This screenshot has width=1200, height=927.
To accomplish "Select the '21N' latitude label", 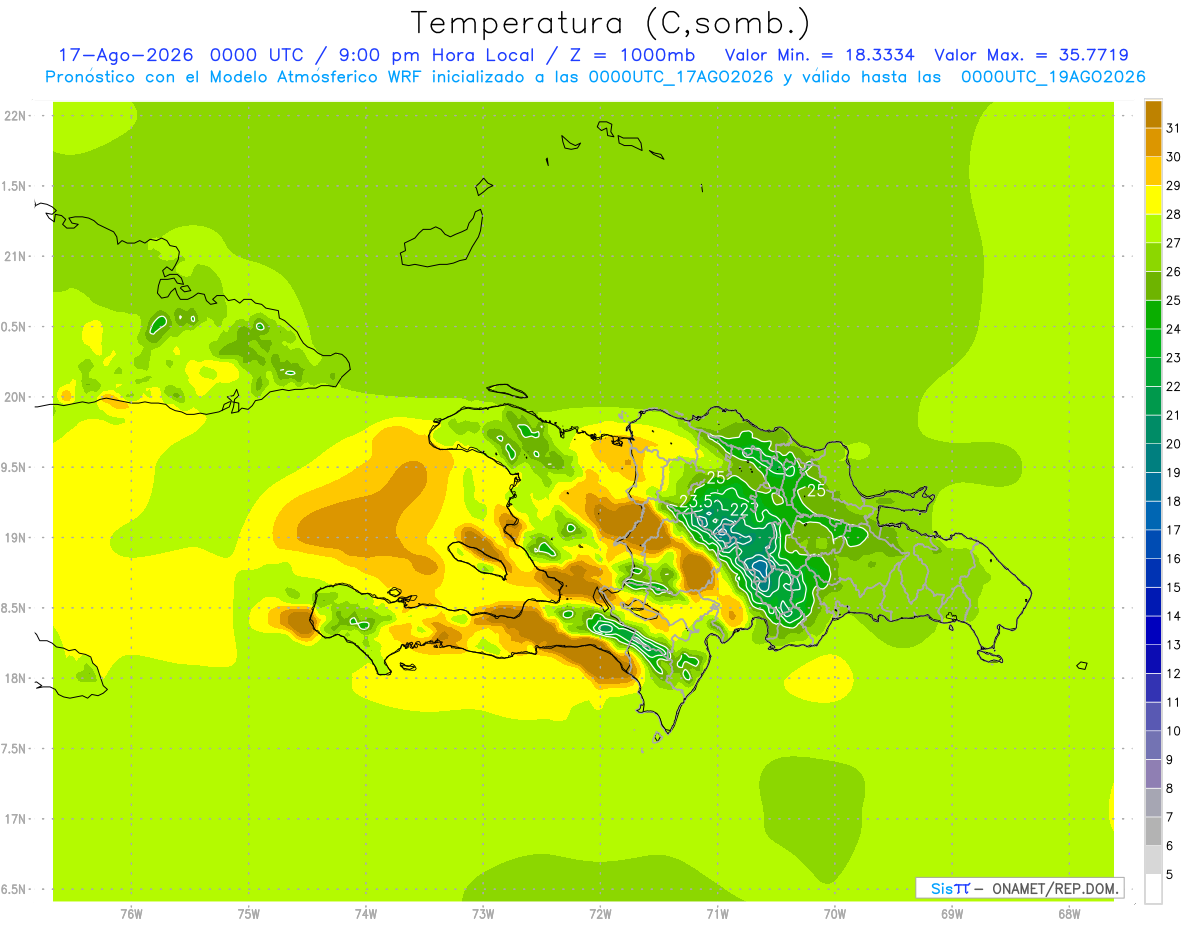I will (15, 257).
